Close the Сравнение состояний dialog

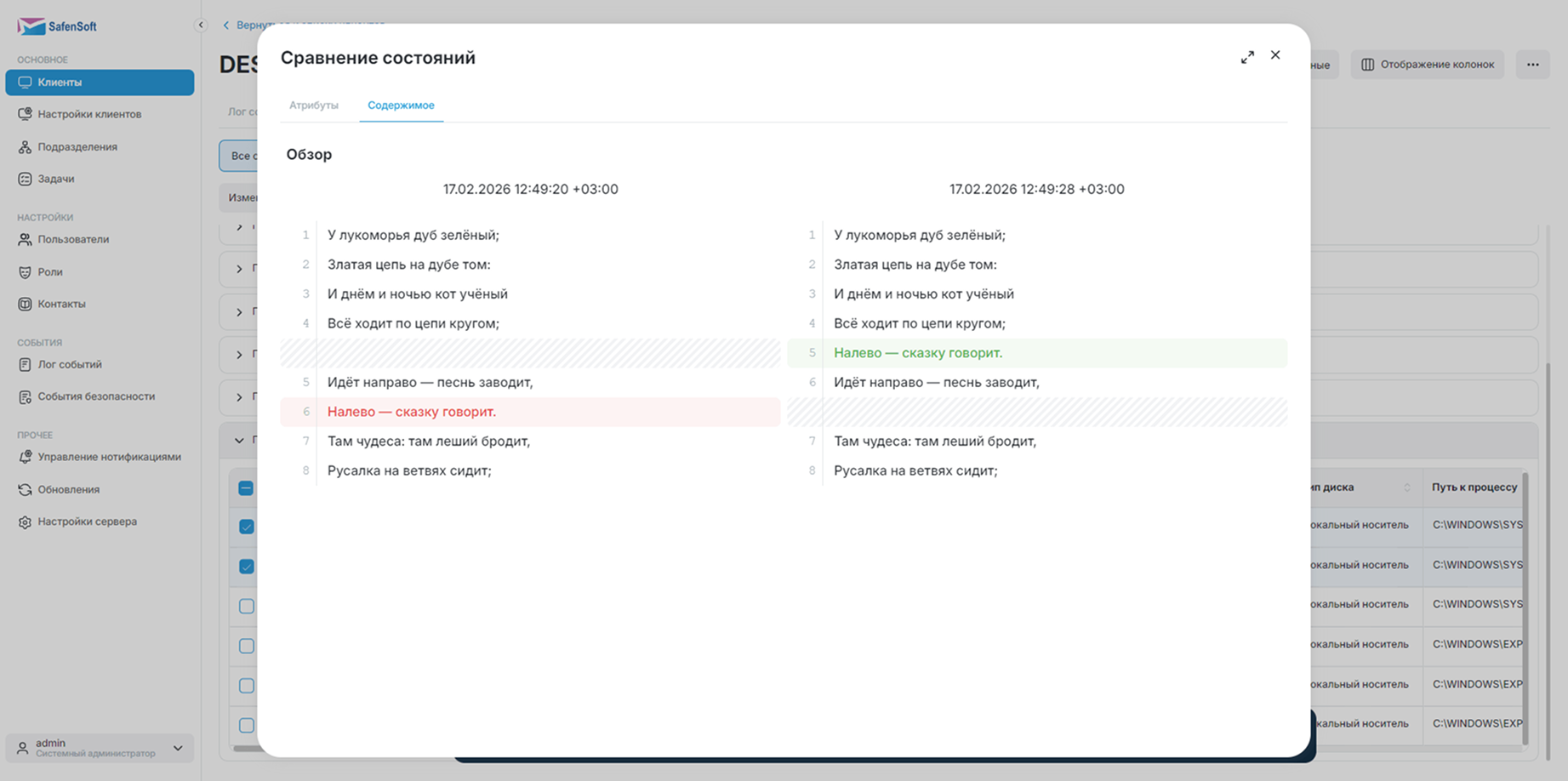1275,55
